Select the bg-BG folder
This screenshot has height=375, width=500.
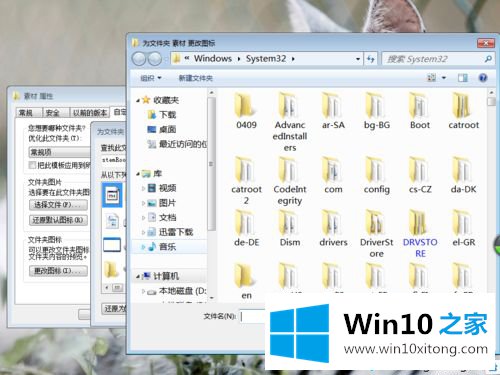click(x=377, y=111)
